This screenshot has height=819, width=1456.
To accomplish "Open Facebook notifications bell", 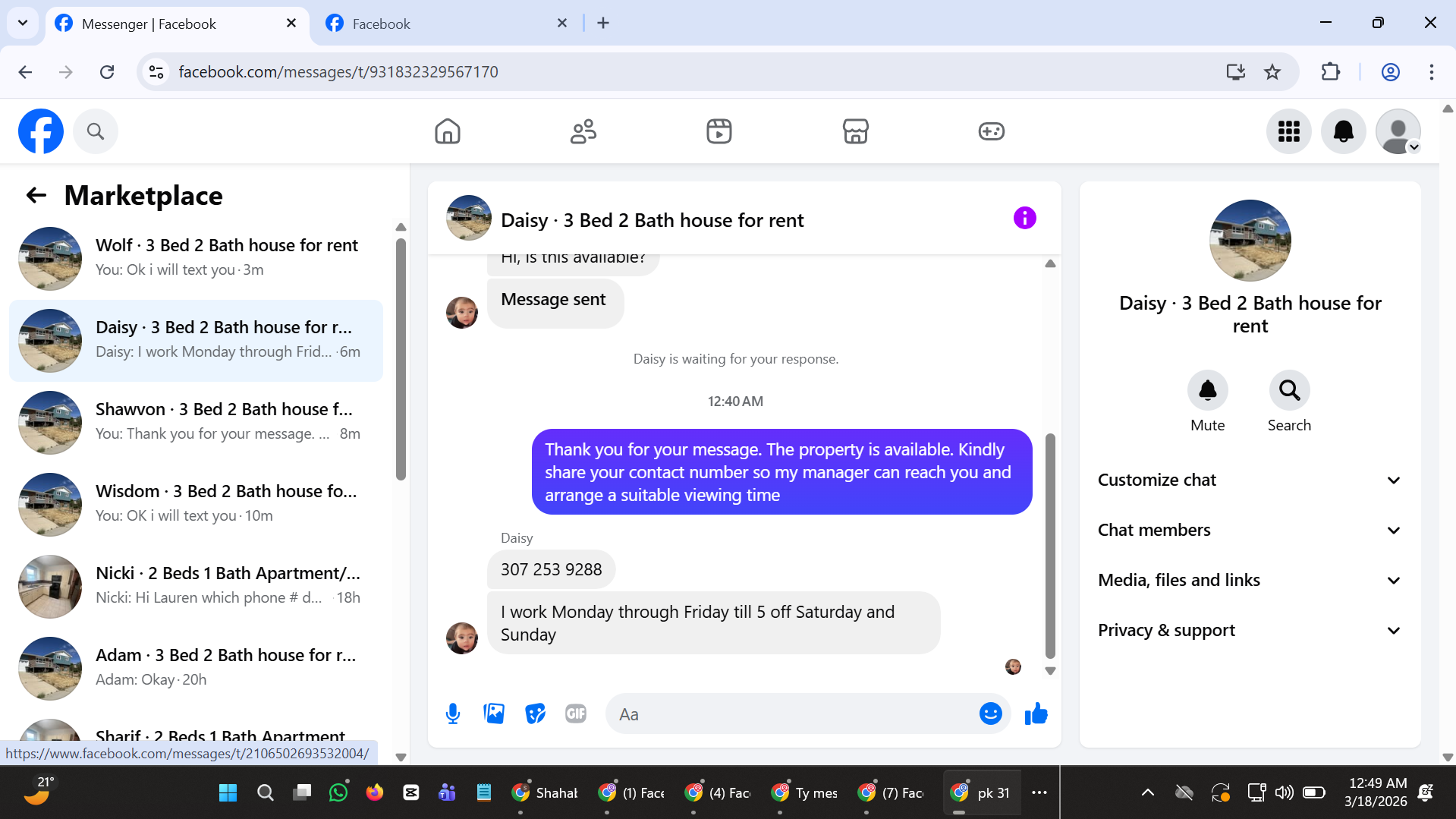I will [x=1344, y=131].
